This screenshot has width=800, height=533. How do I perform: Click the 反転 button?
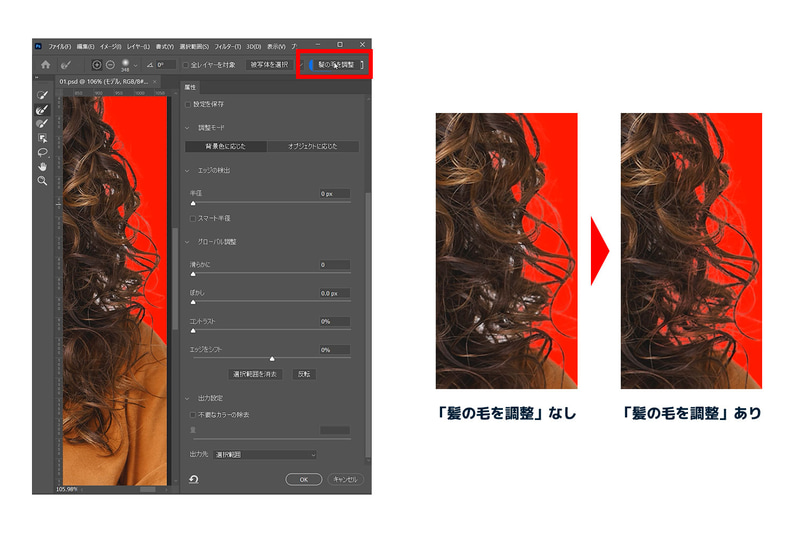point(304,374)
